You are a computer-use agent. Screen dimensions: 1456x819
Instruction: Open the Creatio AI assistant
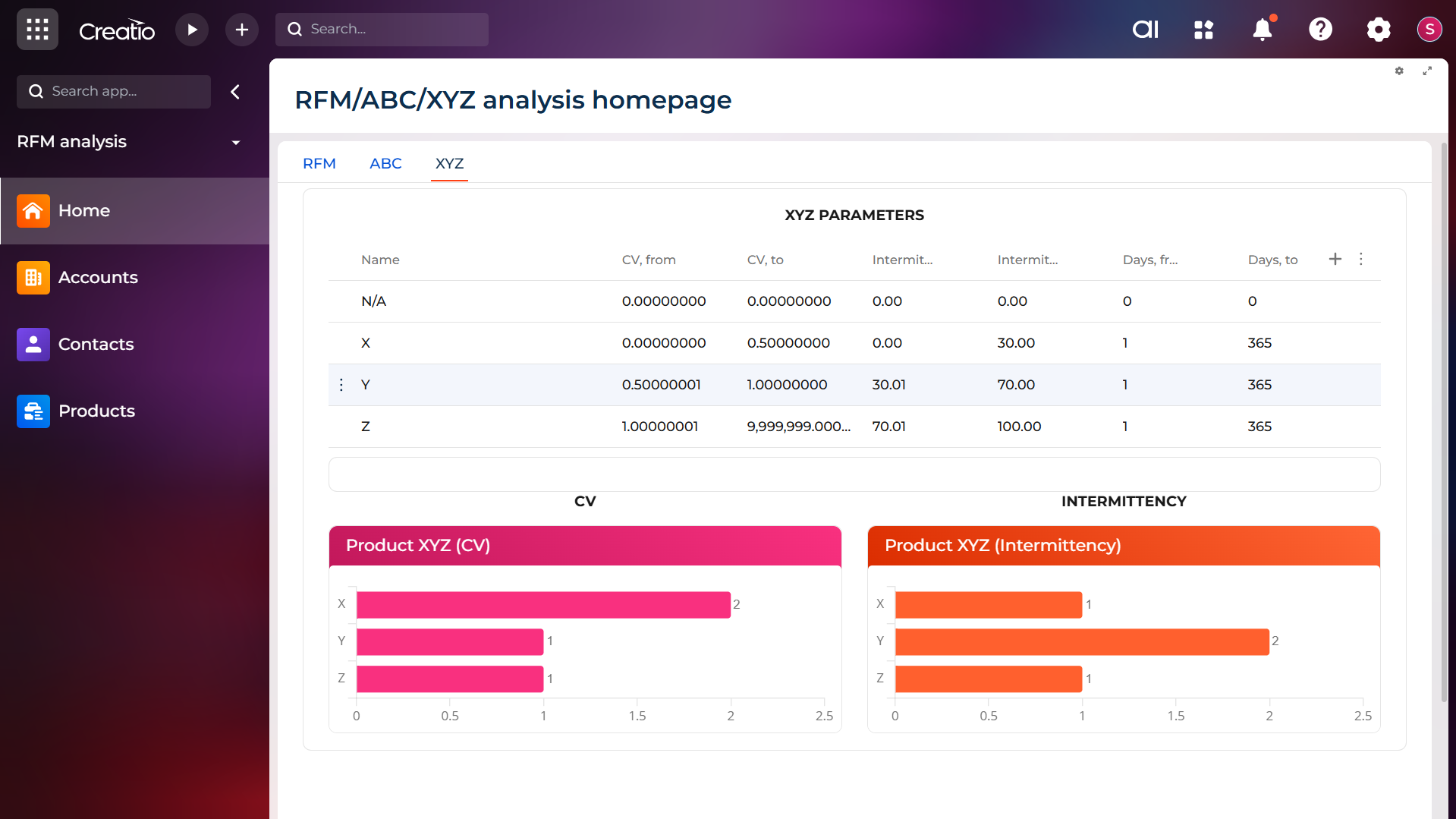(1145, 30)
